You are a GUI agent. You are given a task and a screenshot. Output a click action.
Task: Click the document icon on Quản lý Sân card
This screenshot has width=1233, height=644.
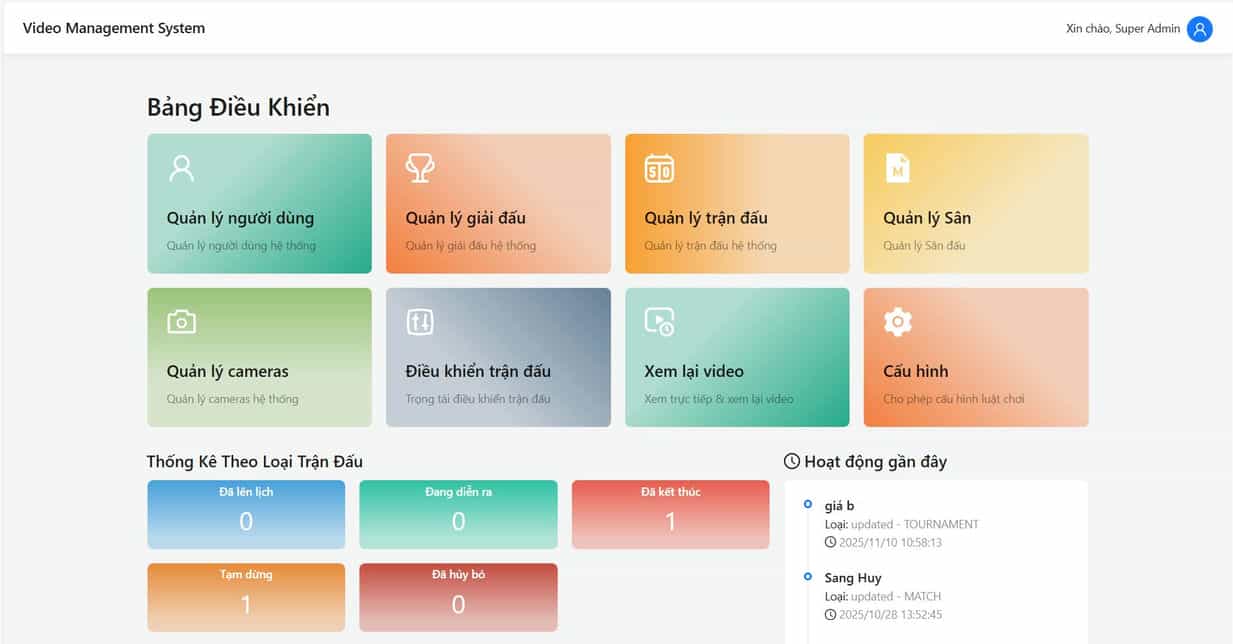898,168
